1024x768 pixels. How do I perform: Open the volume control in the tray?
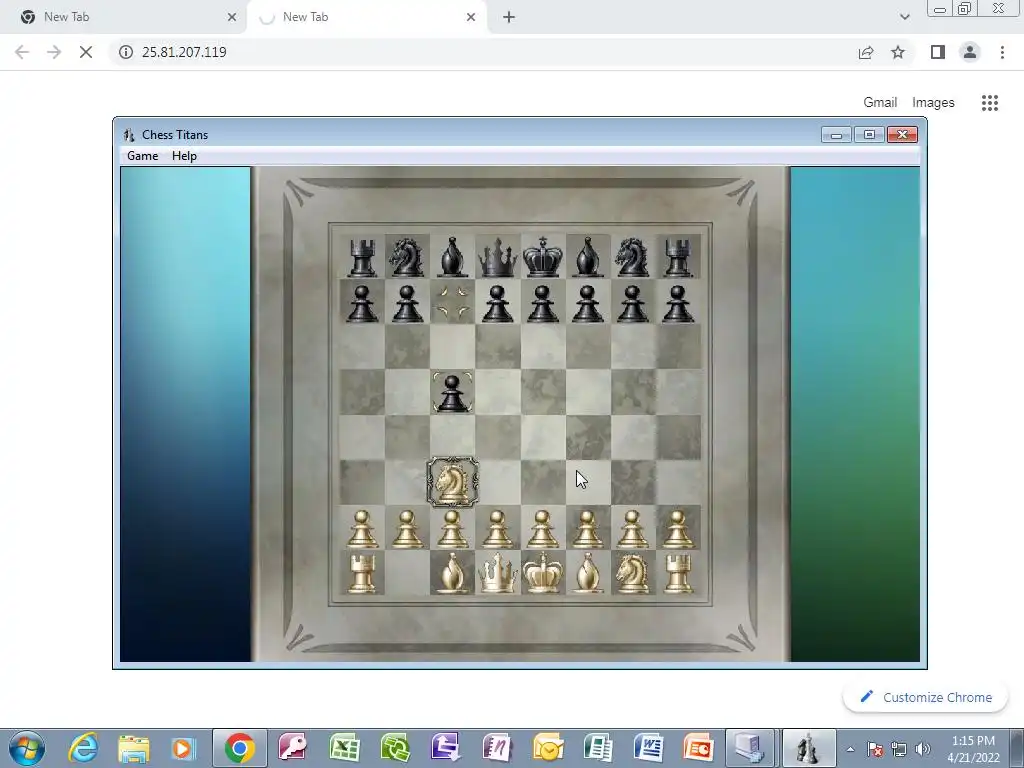click(923, 749)
